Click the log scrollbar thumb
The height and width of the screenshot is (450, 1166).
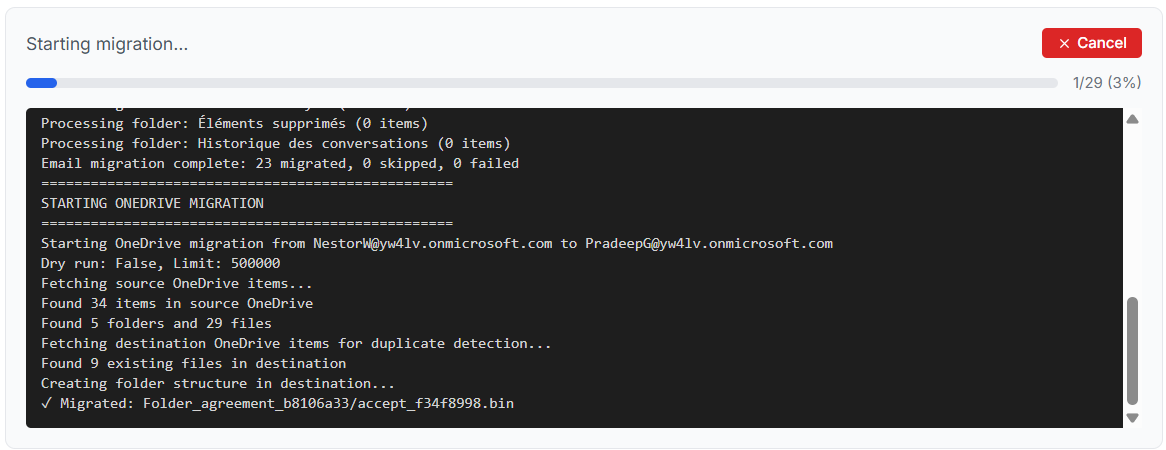pos(1133,350)
